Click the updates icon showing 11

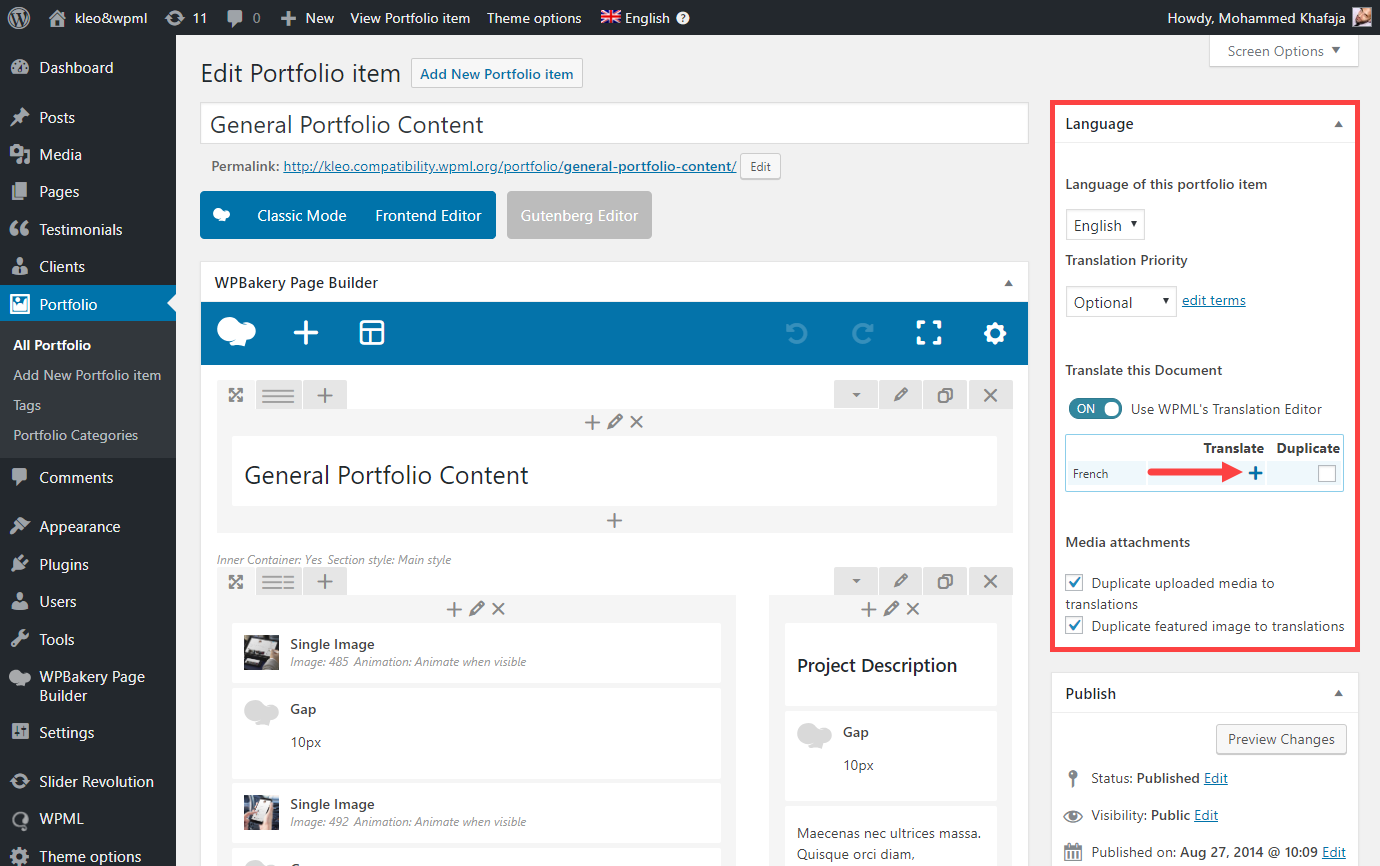pos(186,17)
